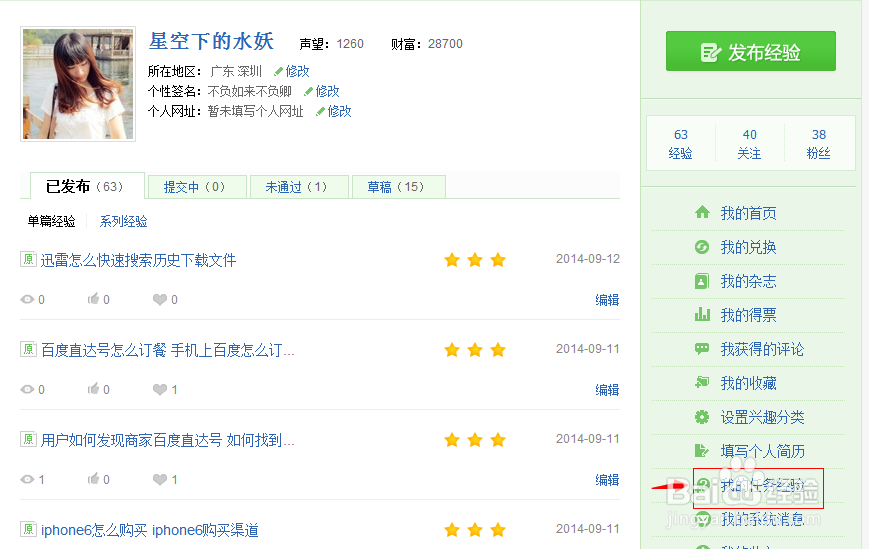Screen dimensions: 869x549
Task: Open article 用户如何发现商家百度直达号
Action: (x=167, y=440)
